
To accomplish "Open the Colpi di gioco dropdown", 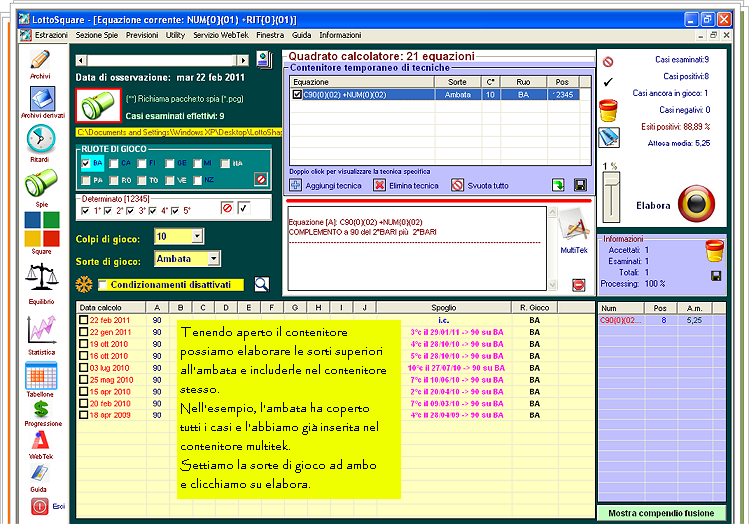I will click(197, 236).
